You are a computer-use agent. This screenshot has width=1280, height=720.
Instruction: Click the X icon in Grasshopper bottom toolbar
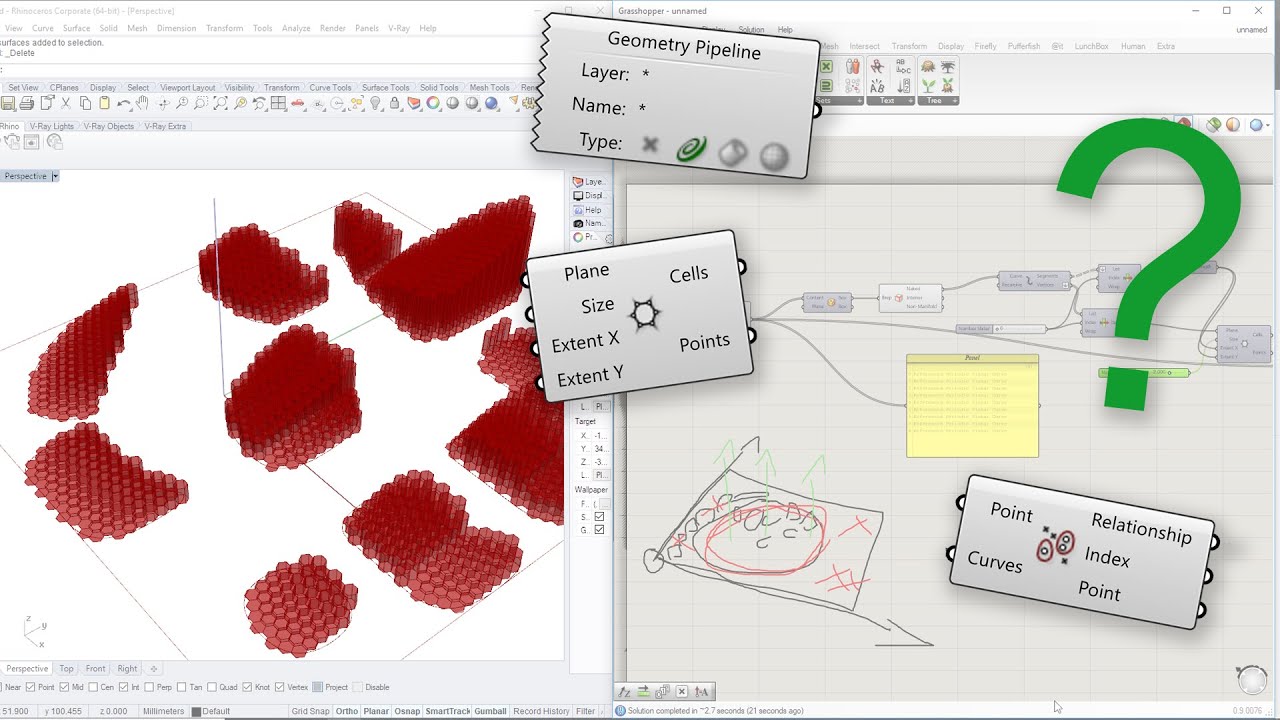(682, 691)
